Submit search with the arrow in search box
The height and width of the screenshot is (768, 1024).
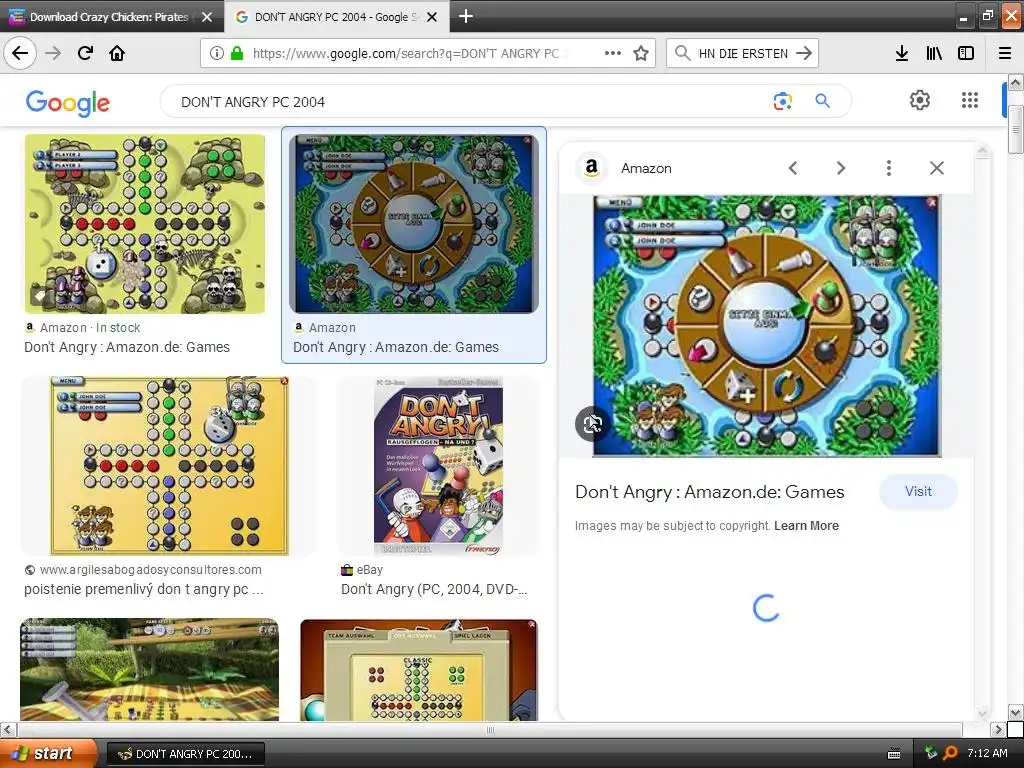tap(804, 53)
